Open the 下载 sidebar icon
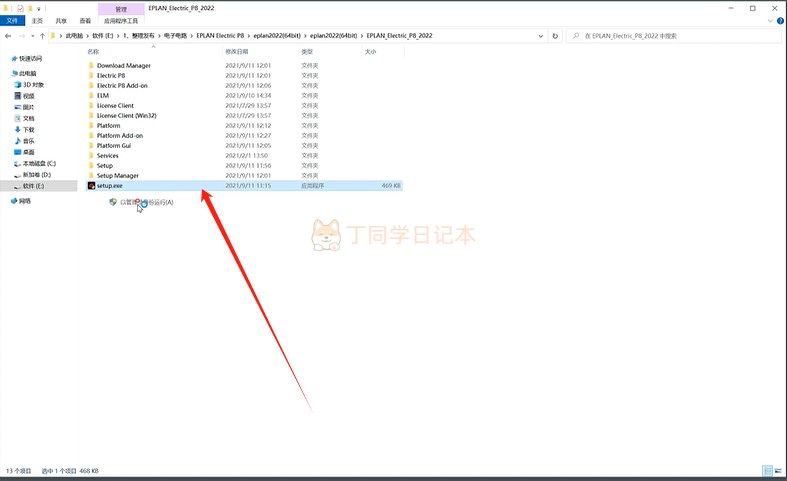 coord(18,130)
